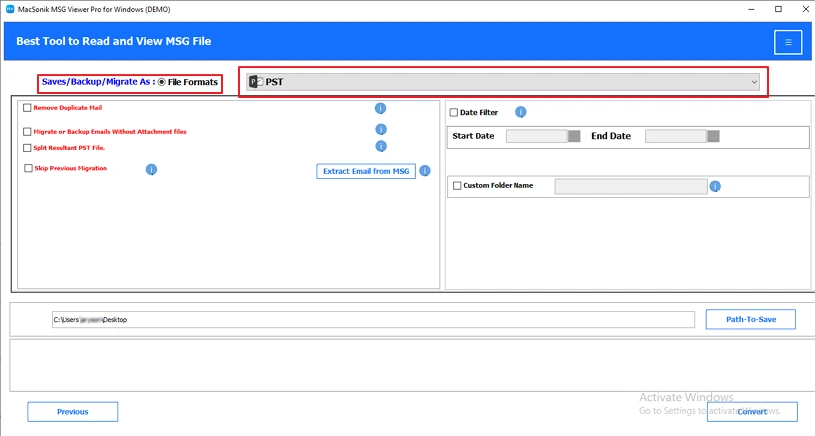Click the Extract Email from MSG button

[366, 171]
